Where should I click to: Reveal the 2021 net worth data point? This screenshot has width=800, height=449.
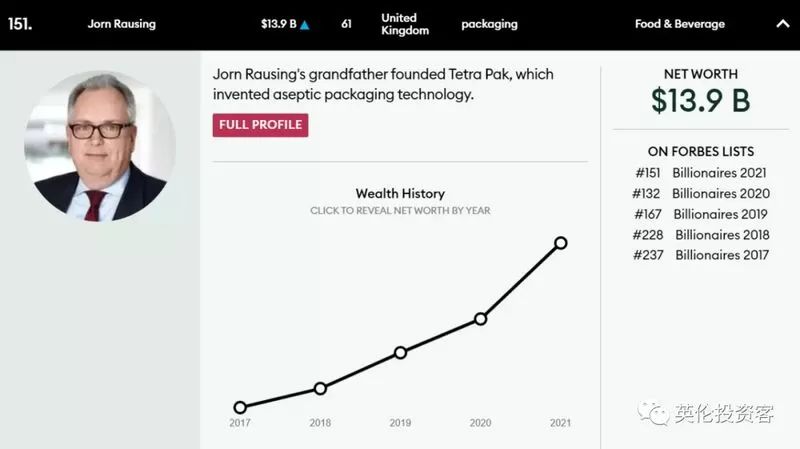pyautogui.click(x=560, y=243)
